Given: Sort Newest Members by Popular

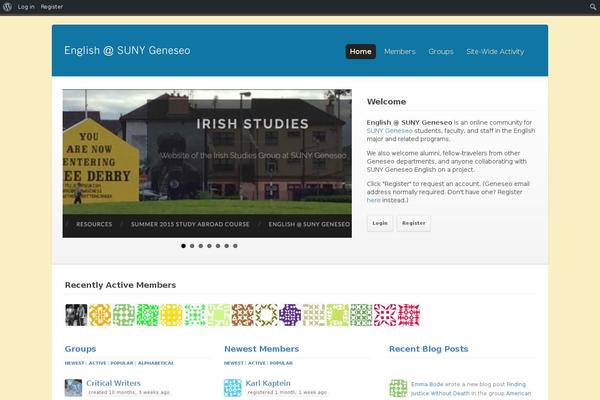Looking at the screenshot, I should (x=281, y=363).
